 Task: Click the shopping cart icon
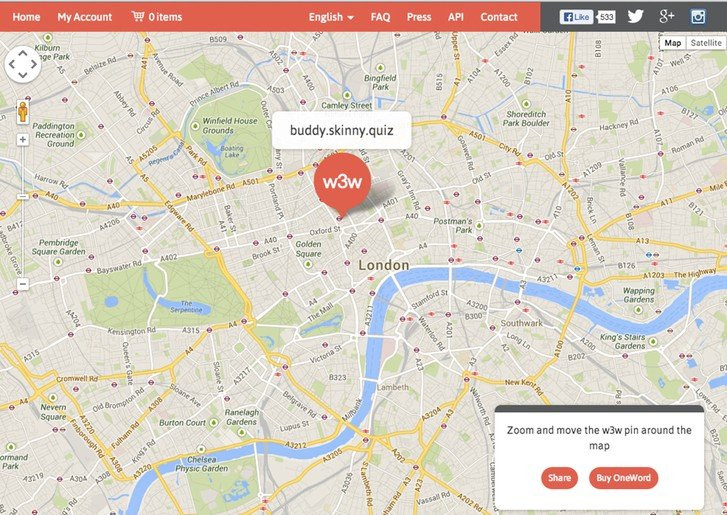138,16
